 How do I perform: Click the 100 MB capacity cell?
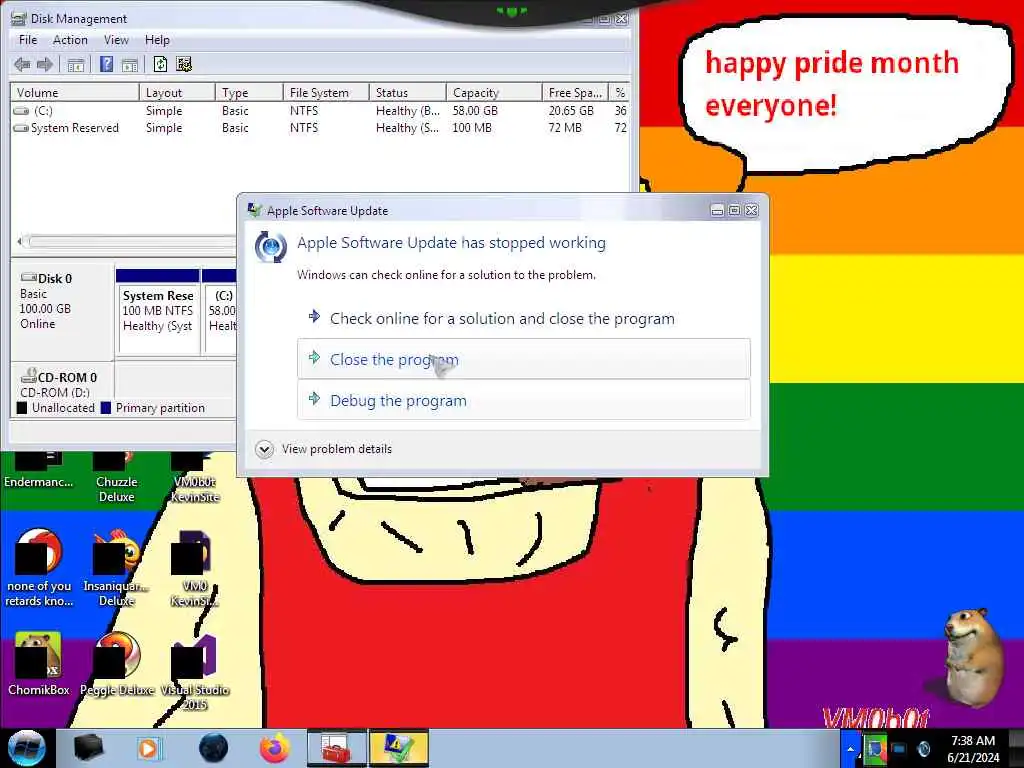472,128
